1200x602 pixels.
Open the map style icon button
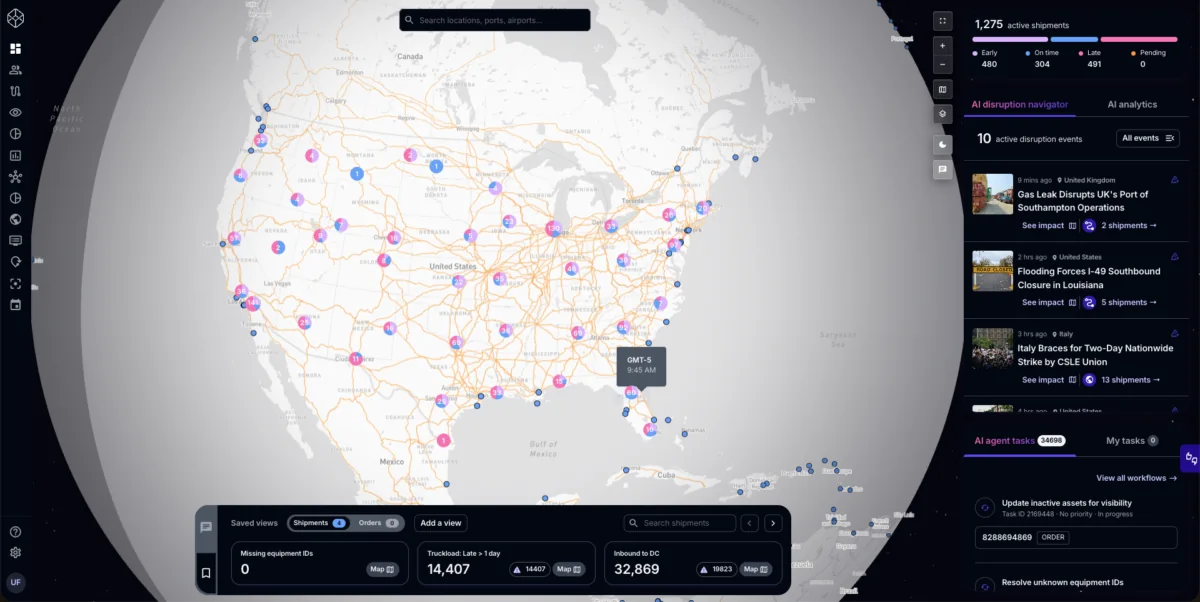coord(942,89)
